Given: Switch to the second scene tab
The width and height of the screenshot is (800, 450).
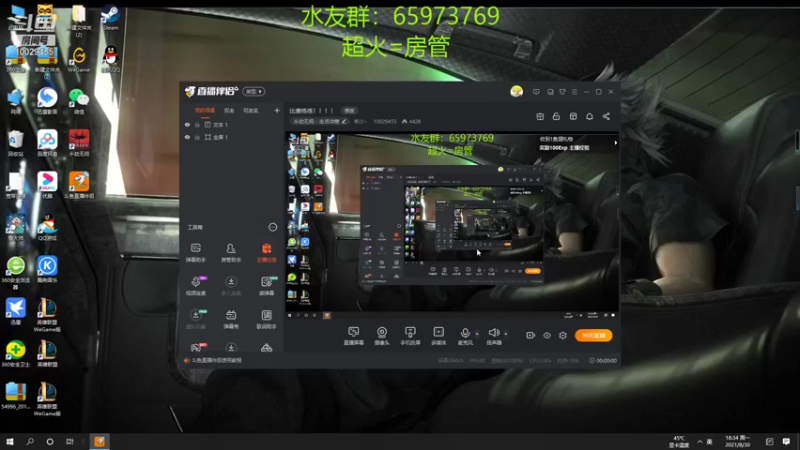Looking at the screenshot, I should pyautogui.click(x=229, y=110).
